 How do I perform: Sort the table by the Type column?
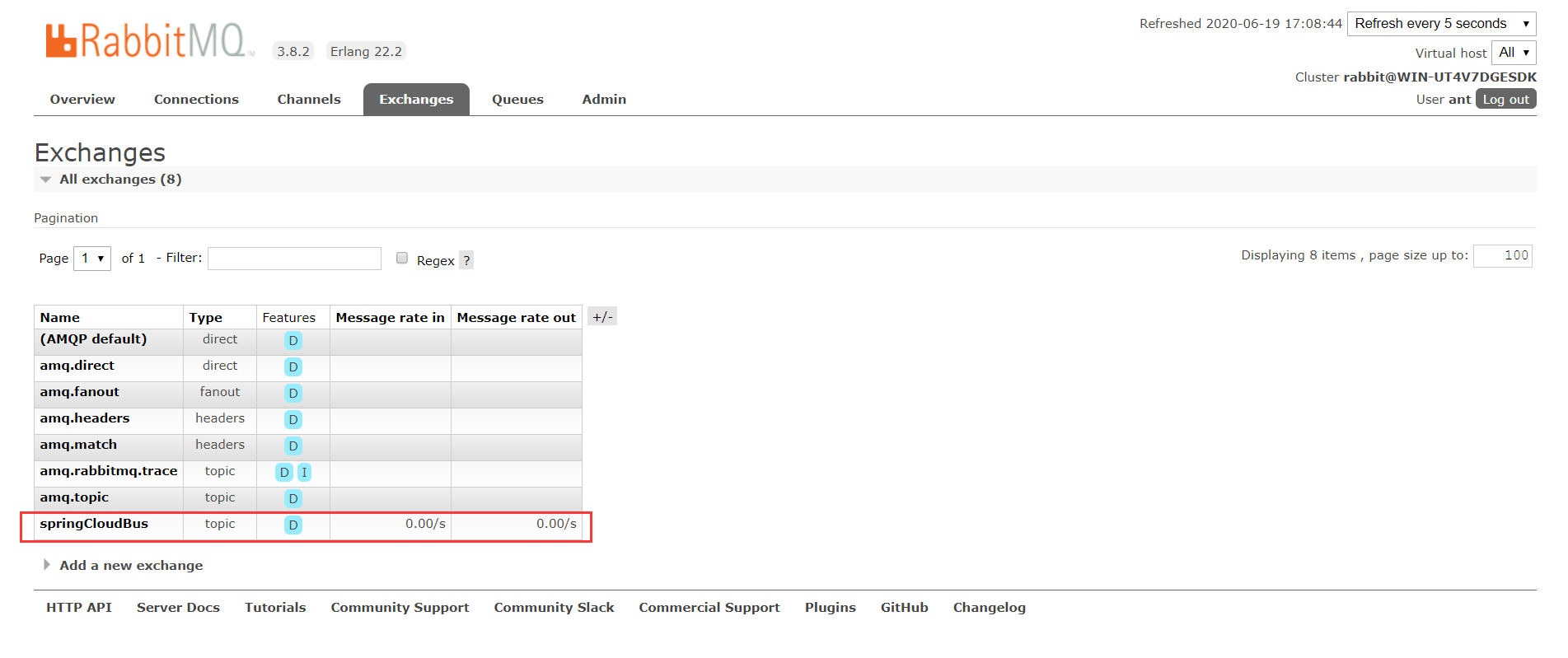206,318
